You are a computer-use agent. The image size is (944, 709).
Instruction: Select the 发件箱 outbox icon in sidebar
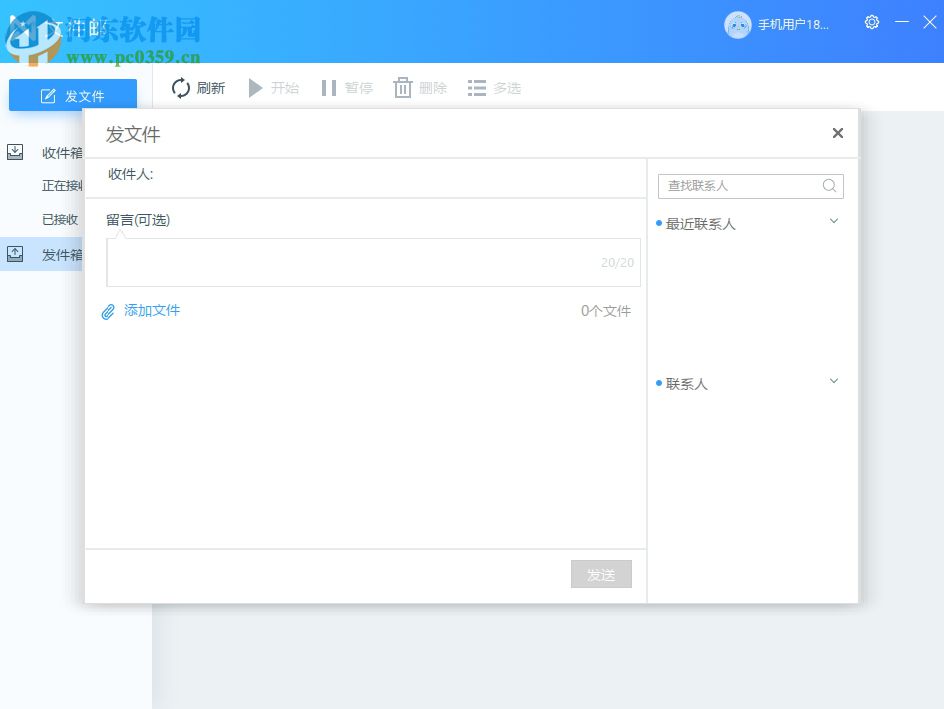tap(15, 253)
